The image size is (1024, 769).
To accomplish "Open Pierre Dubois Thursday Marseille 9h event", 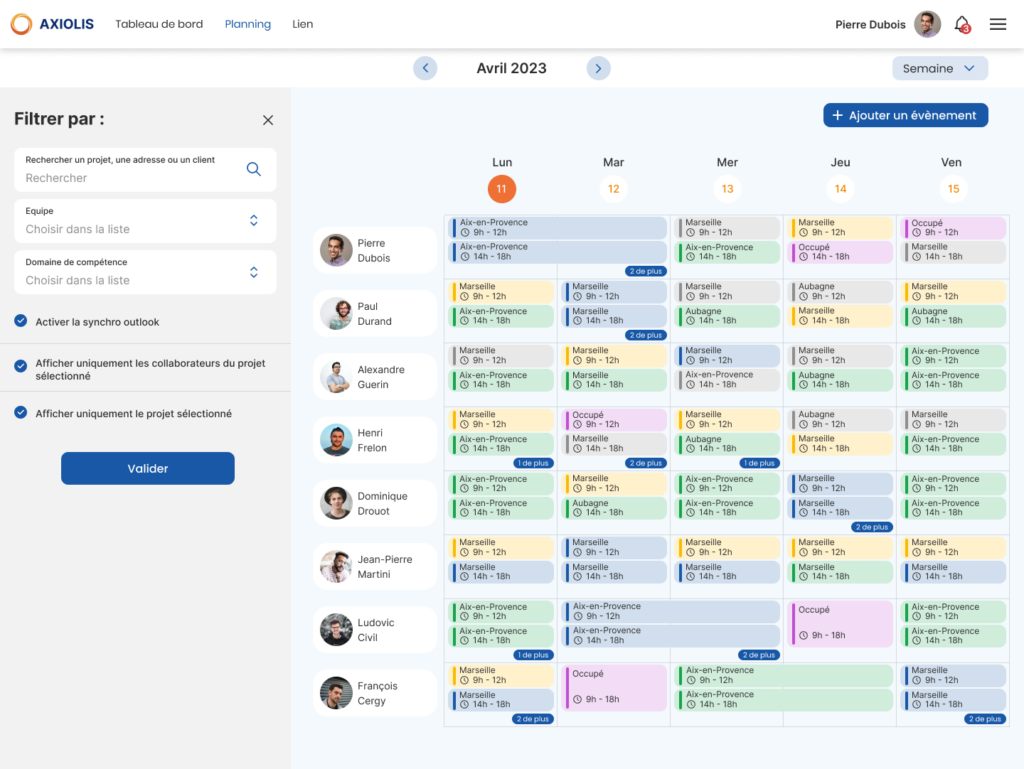I will tap(840, 227).
